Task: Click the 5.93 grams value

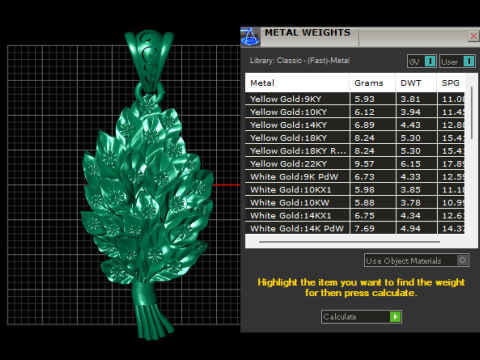Action: [x=364, y=99]
